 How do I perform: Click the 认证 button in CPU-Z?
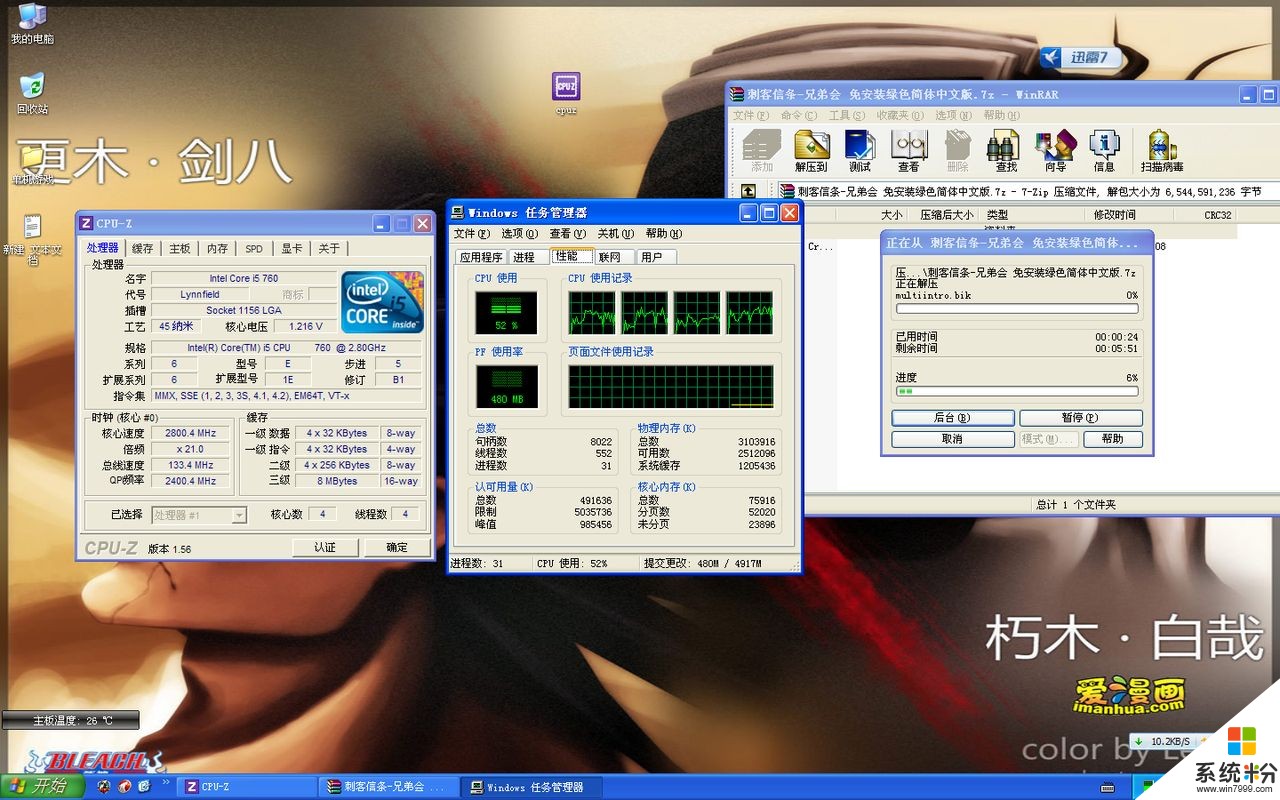click(325, 547)
